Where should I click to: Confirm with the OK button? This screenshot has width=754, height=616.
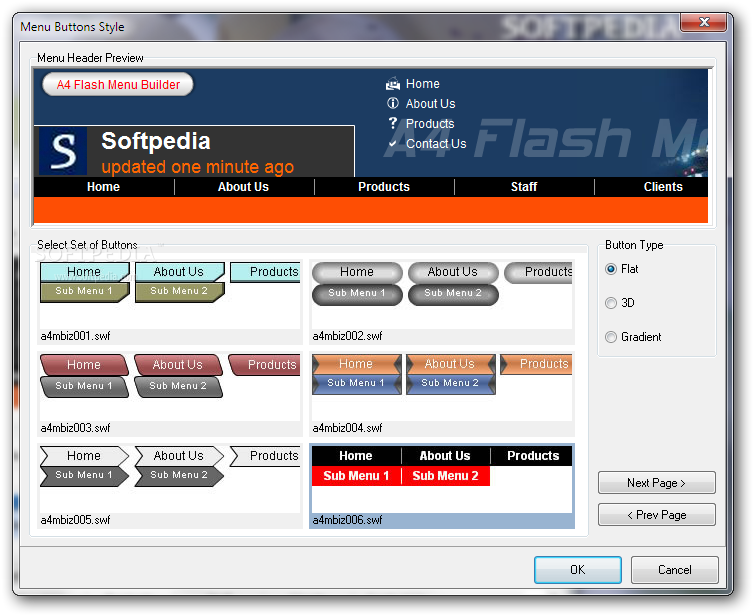(578, 570)
